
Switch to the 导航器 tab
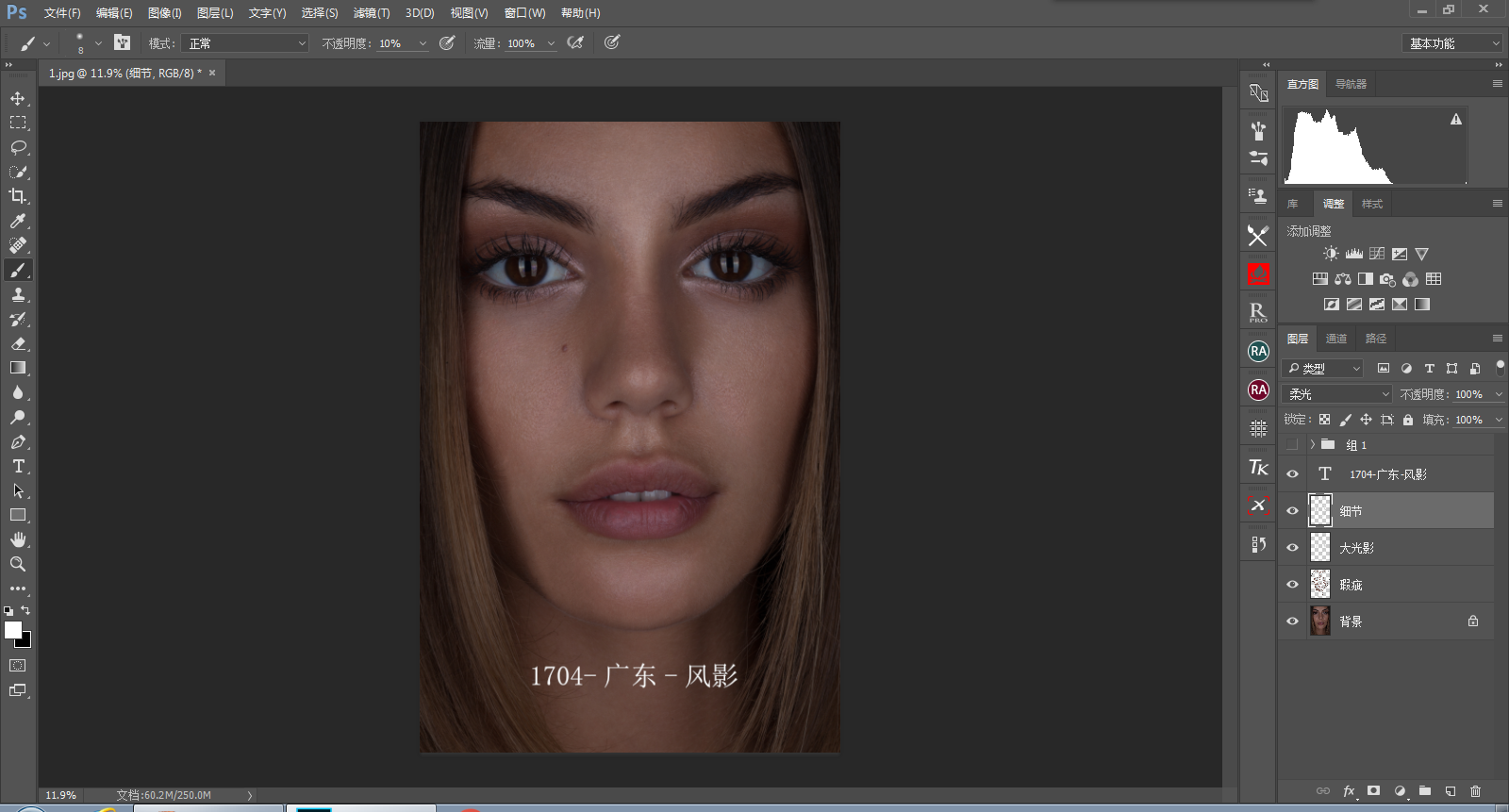(x=1351, y=84)
